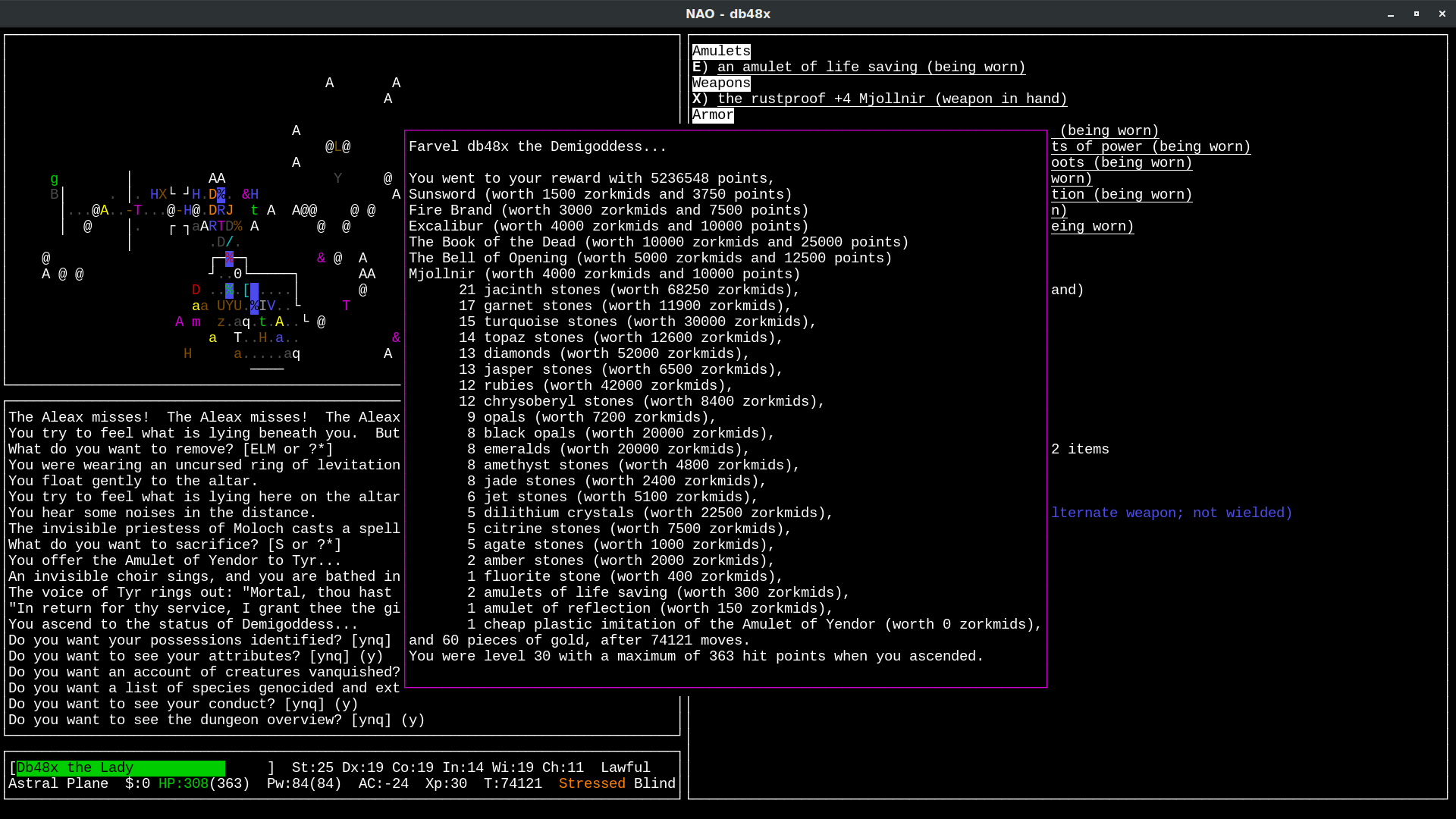Image resolution: width=1456 pixels, height=819 pixels.
Task: Select the rustproof +4 Mjollnir item X
Action: pos(880,99)
